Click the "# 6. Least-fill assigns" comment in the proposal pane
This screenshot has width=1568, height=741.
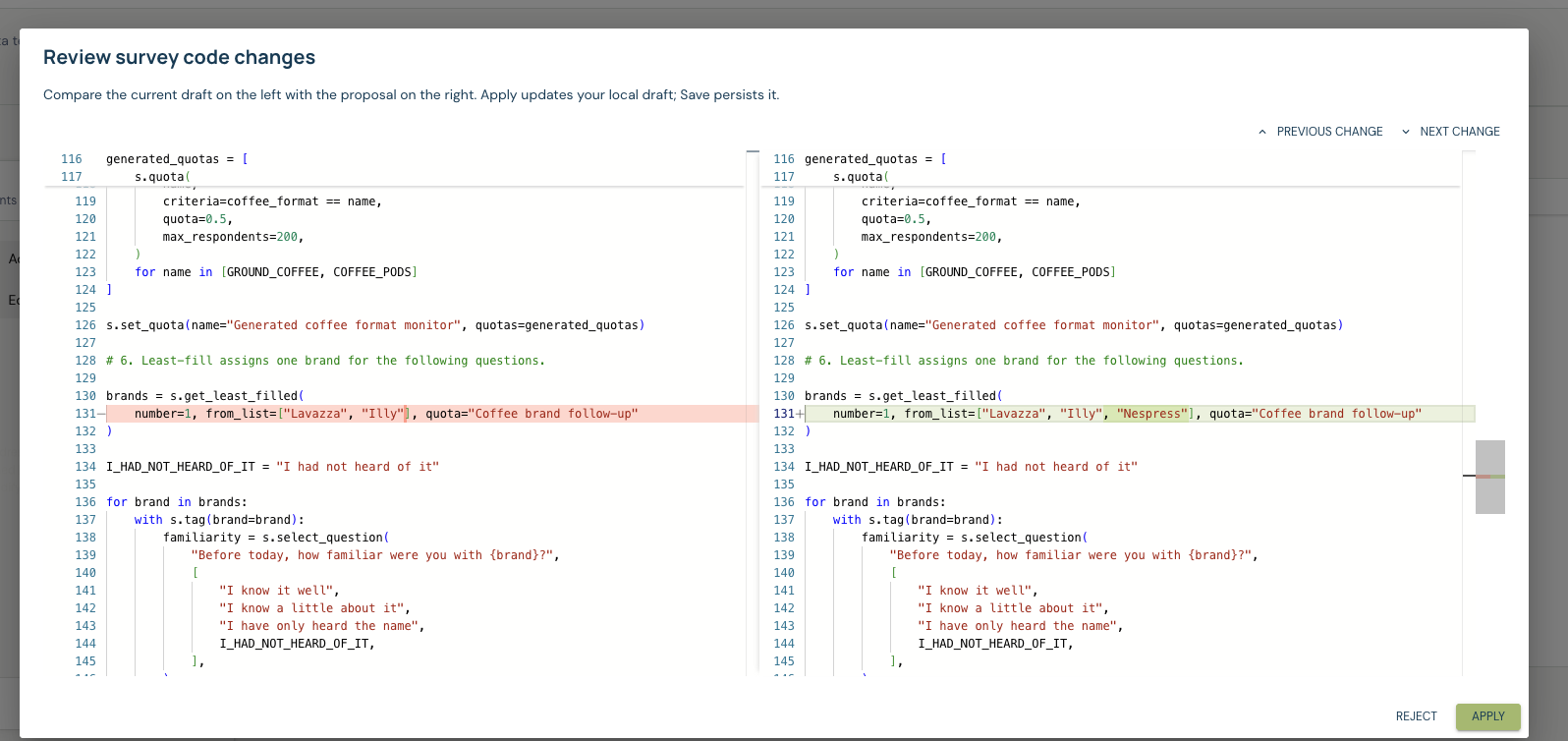click(x=1024, y=361)
